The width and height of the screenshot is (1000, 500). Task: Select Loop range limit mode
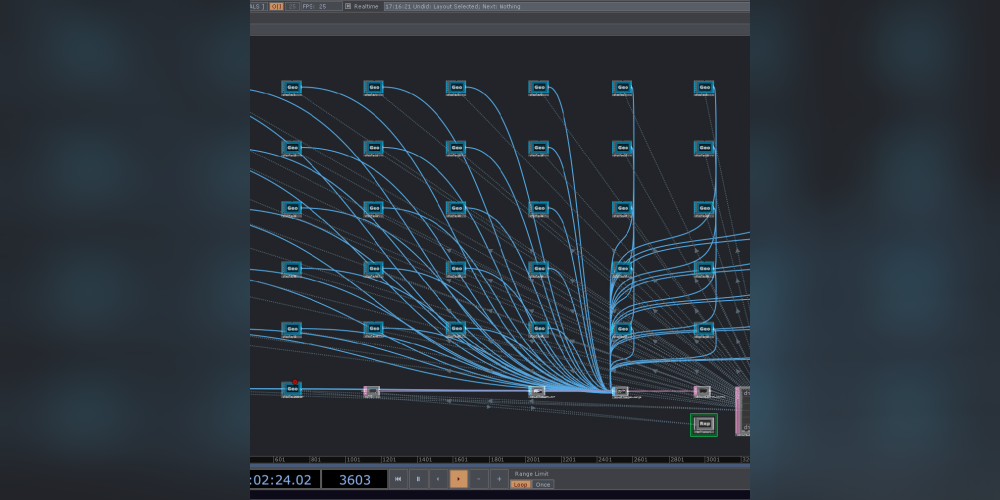[520, 485]
